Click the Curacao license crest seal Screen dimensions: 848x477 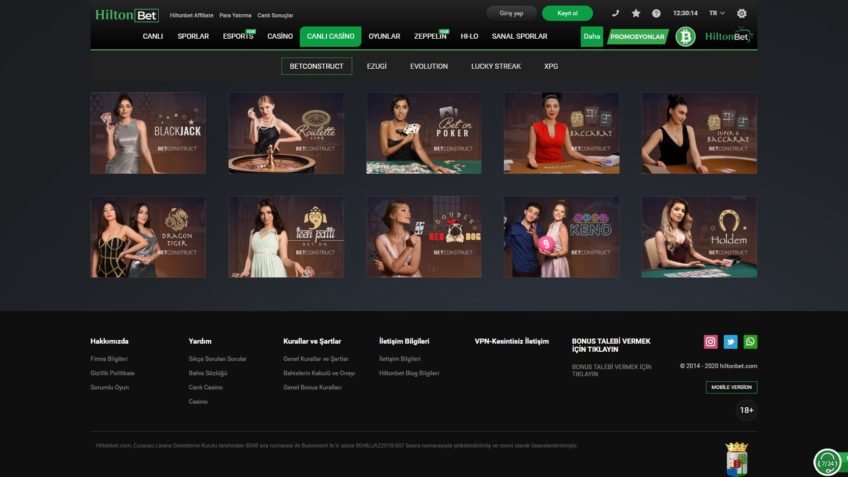coord(736,457)
